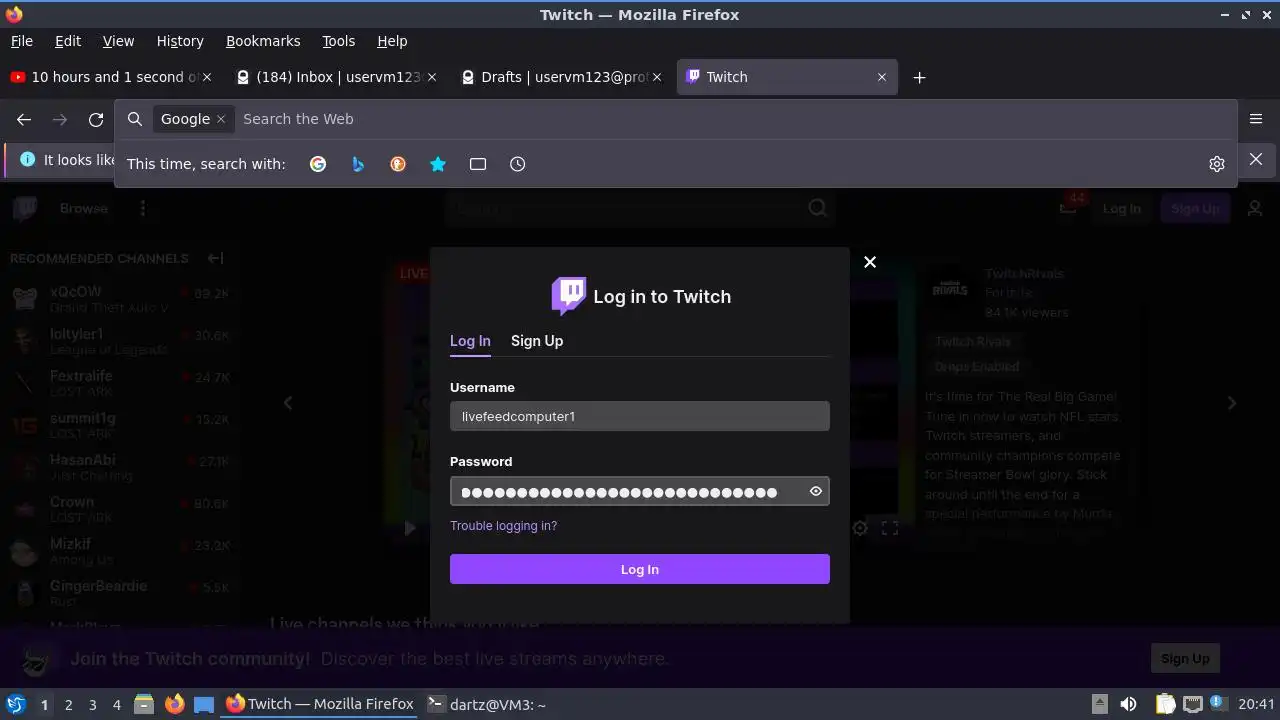Go back to previous page

pos(24,119)
